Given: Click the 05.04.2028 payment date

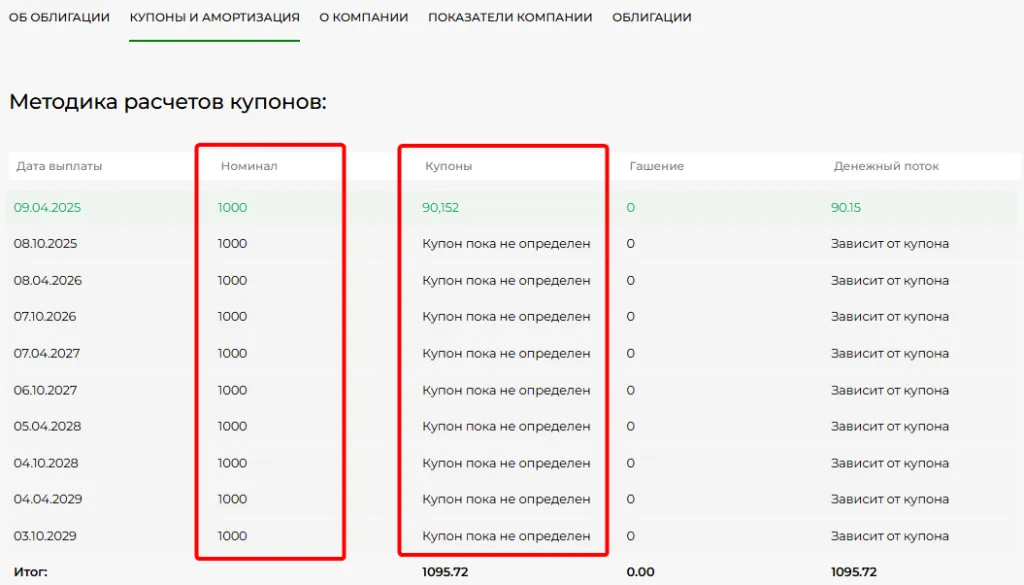Looking at the screenshot, I should tap(47, 426).
